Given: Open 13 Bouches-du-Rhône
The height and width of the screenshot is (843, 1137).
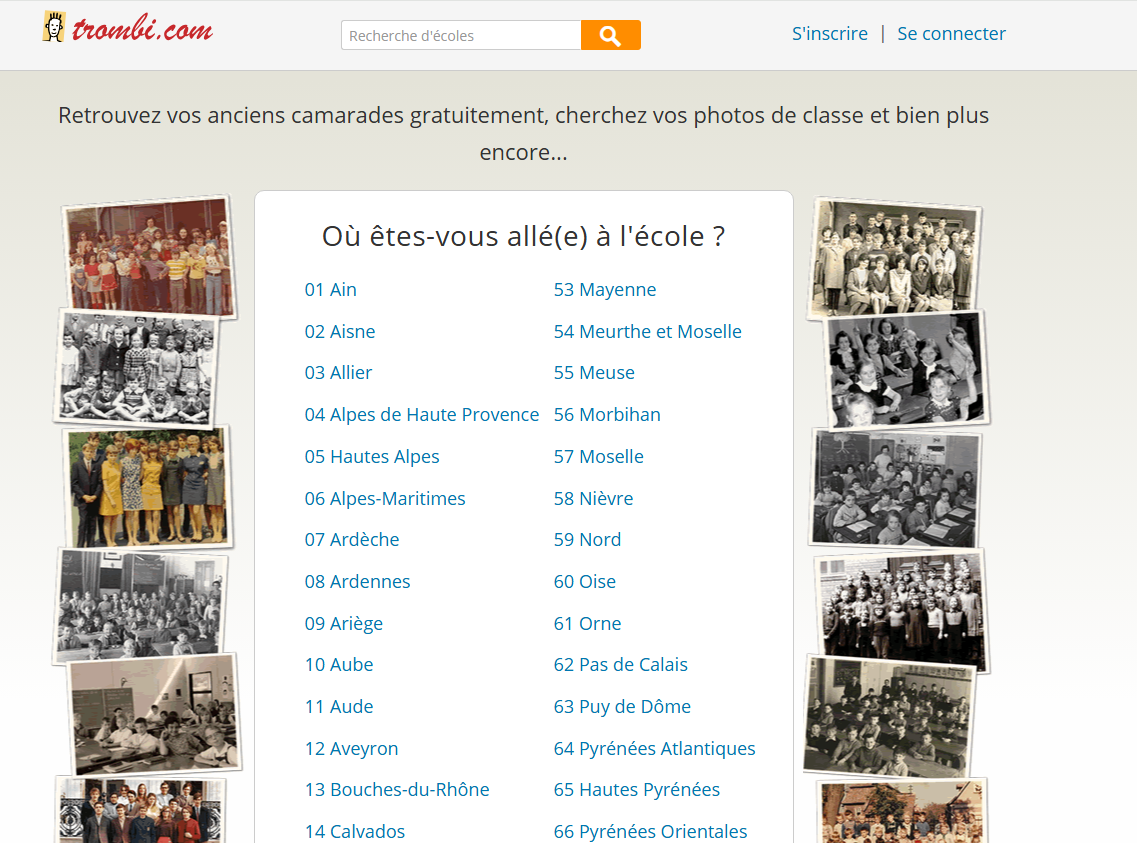Looking at the screenshot, I should click(397, 789).
